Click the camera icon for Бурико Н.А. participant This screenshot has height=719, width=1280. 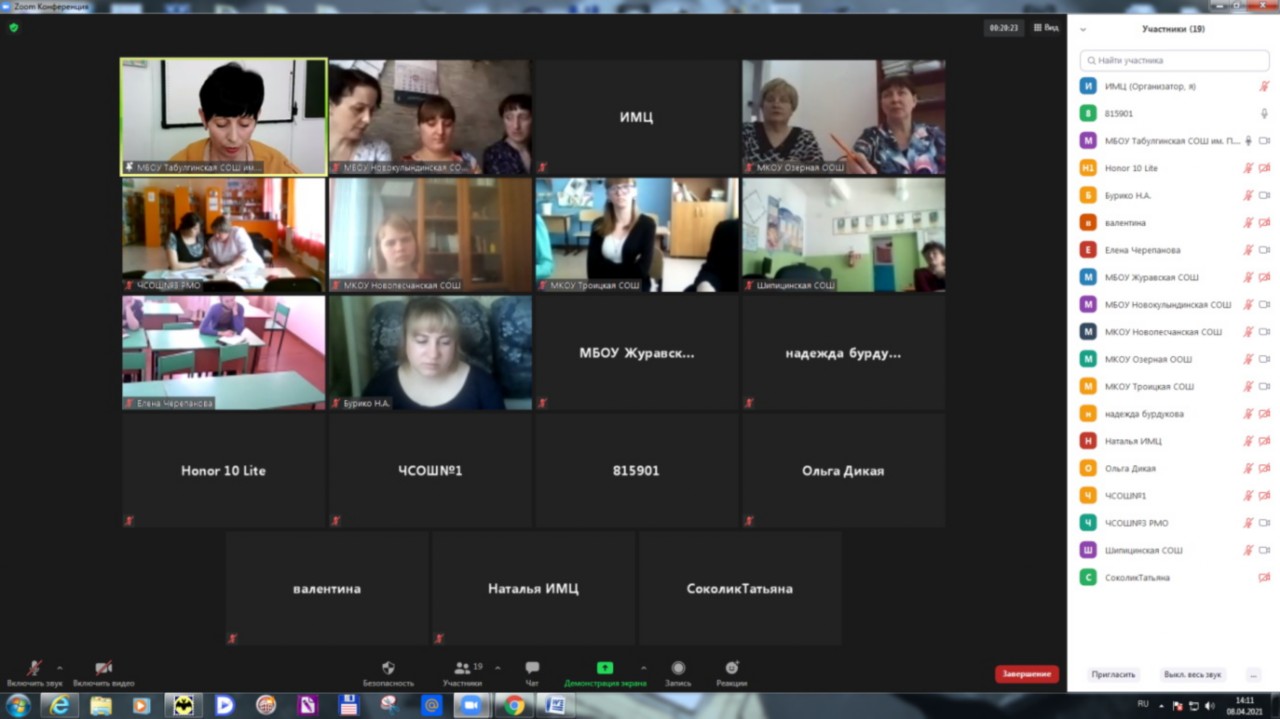pos(1264,195)
